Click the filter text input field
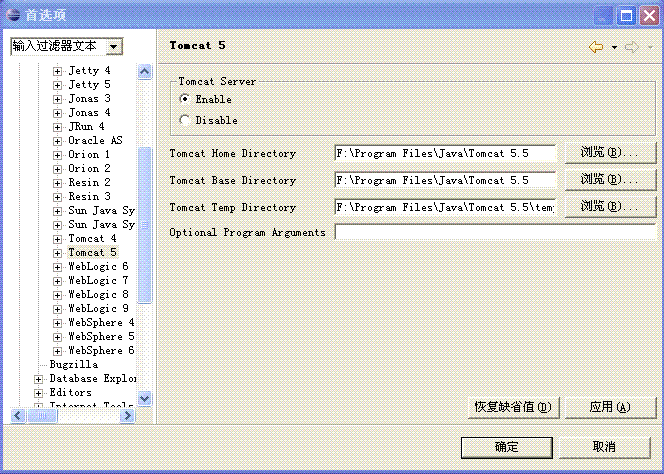The height and width of the screenshot is (474, 664). pos(58,47)
